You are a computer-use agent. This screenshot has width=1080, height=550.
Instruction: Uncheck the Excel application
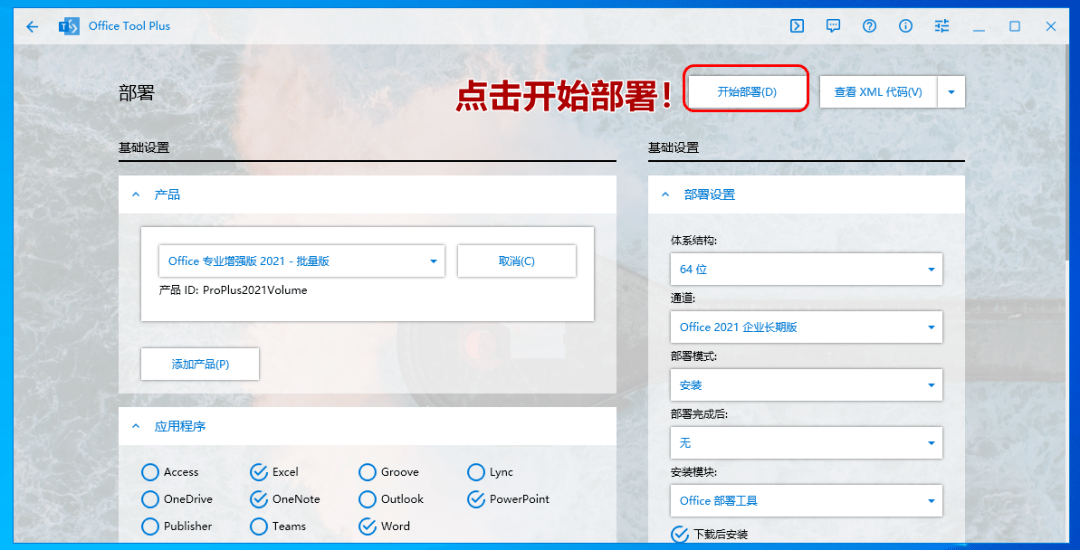(x=258, y=472)
